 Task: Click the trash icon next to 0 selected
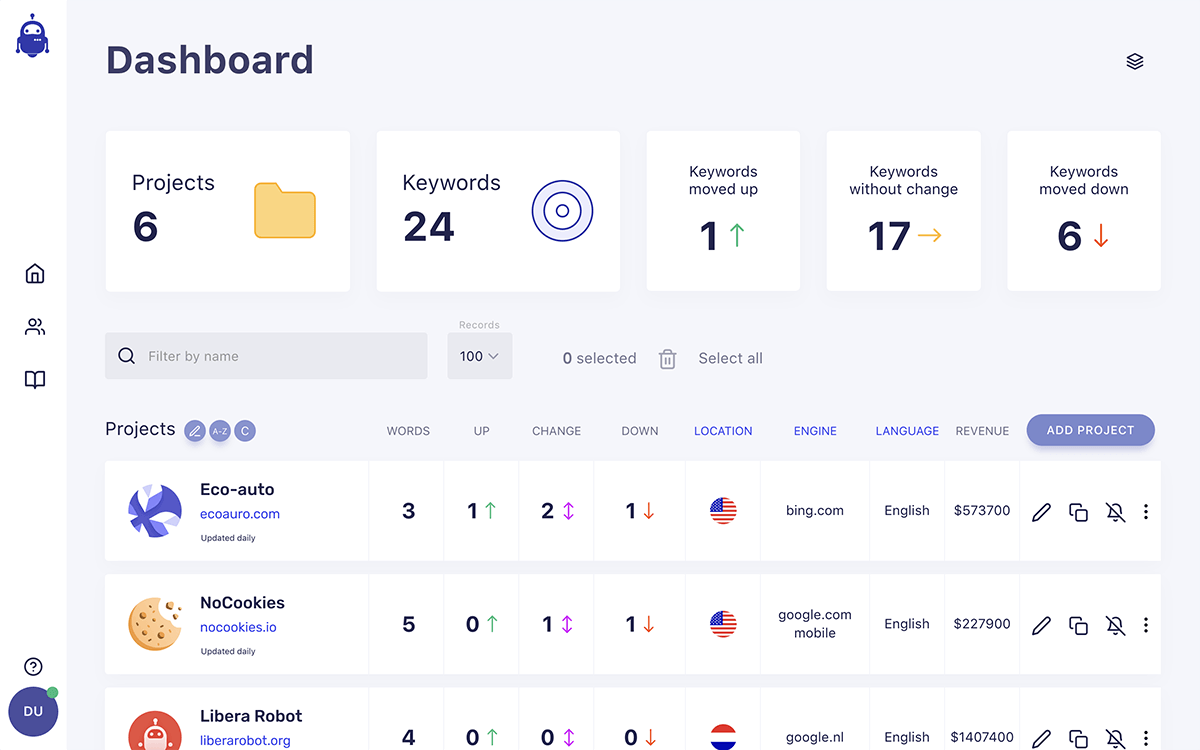tap(667, 358)
